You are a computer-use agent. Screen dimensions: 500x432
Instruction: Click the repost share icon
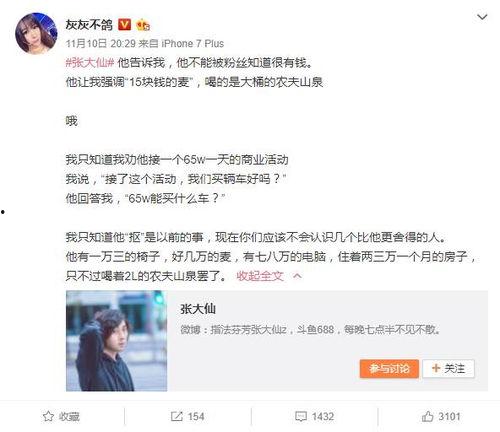177,416
